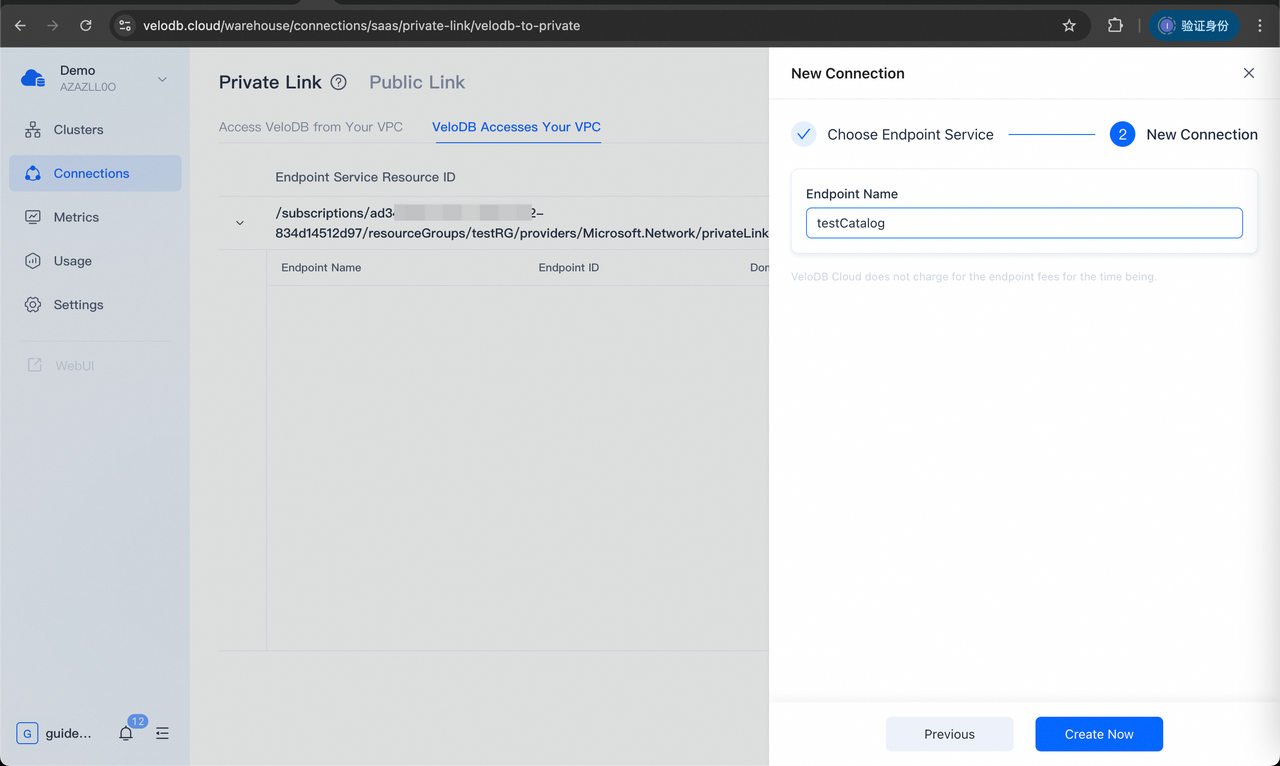Click the Metrics chart icon

(33, 217)
